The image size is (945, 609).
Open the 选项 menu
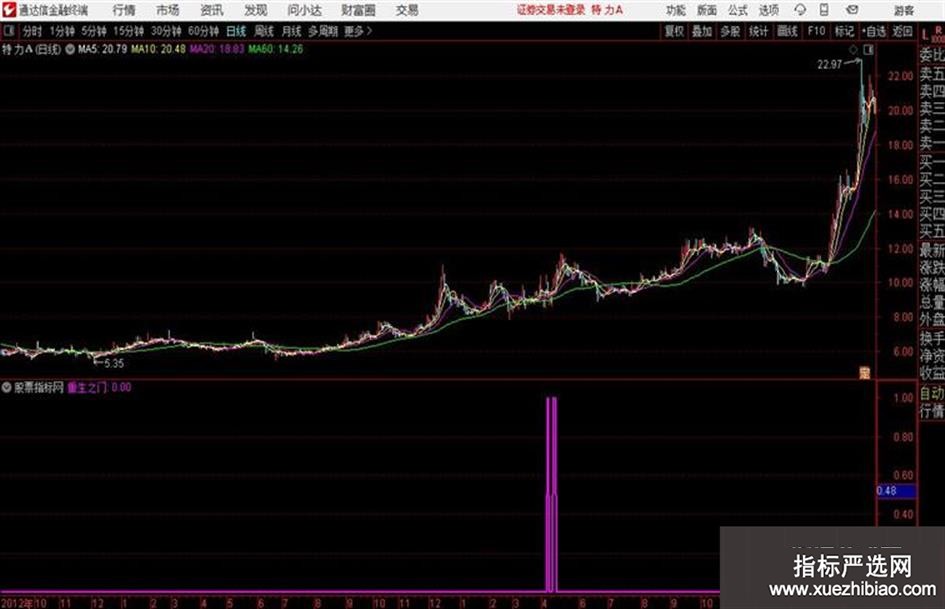pyautogui.click(x=768, y=10)
